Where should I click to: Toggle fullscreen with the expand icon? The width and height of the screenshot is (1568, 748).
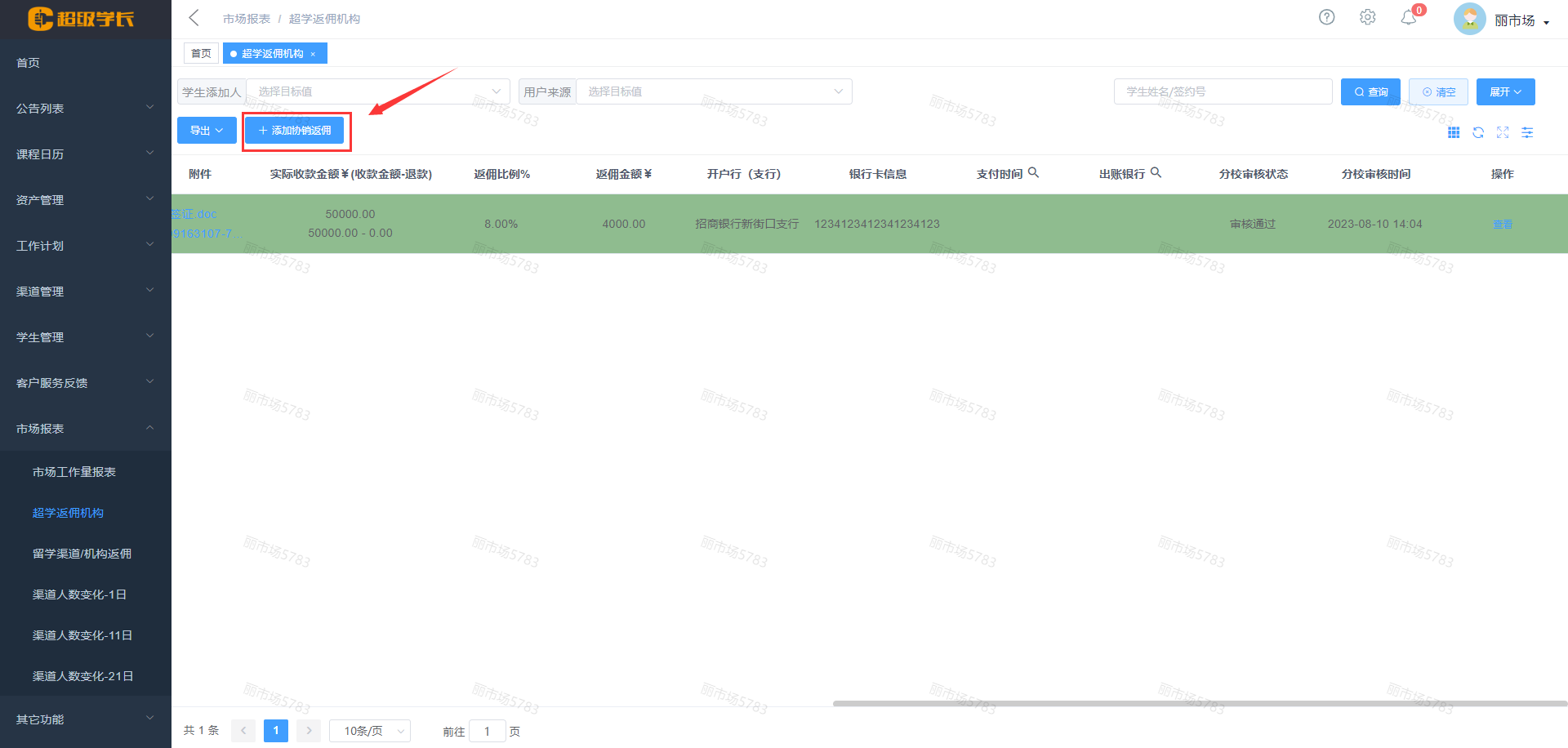click(x=1503, y=132)
